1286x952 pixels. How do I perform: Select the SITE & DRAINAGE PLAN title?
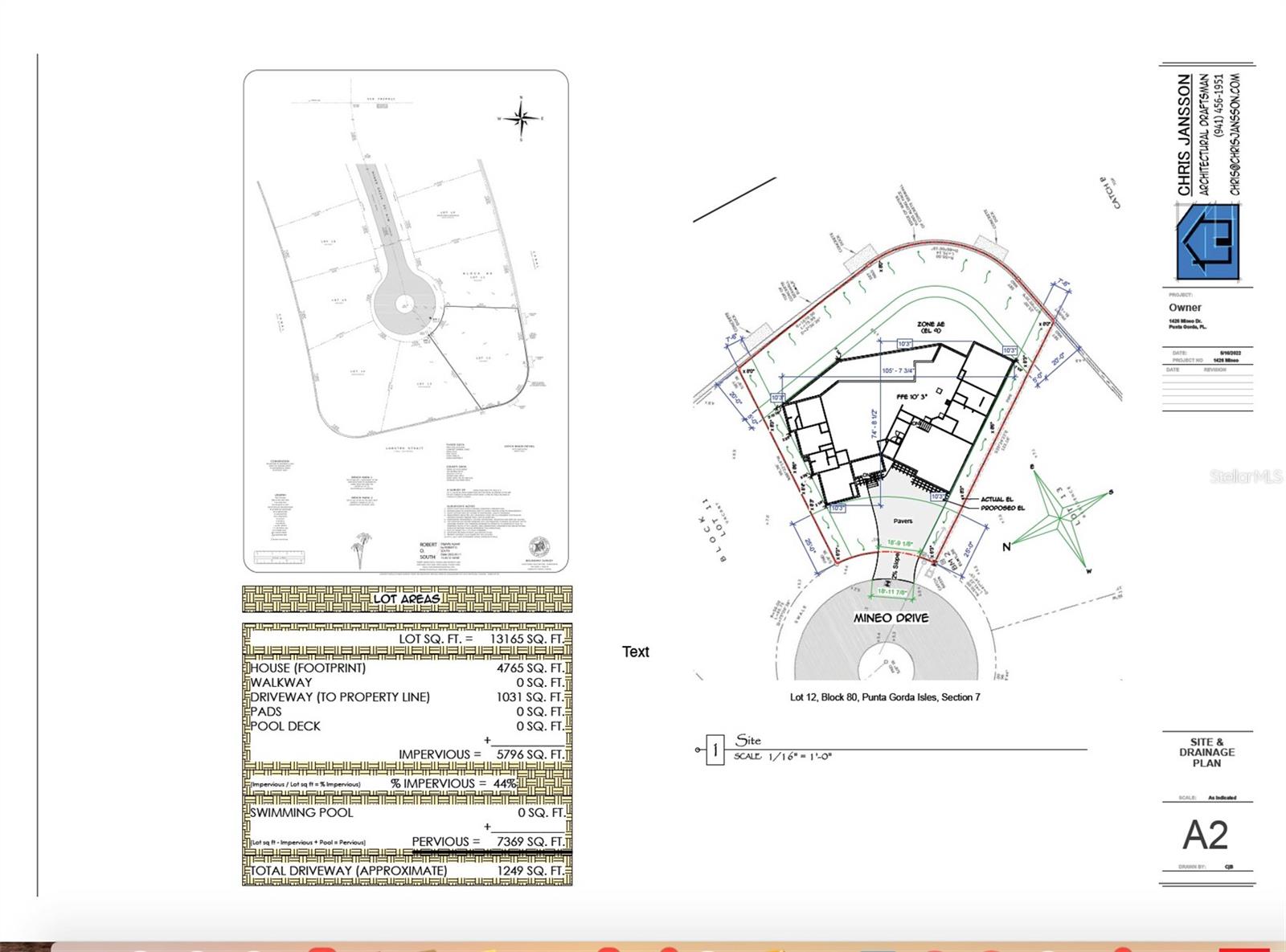pos(1206,753)
